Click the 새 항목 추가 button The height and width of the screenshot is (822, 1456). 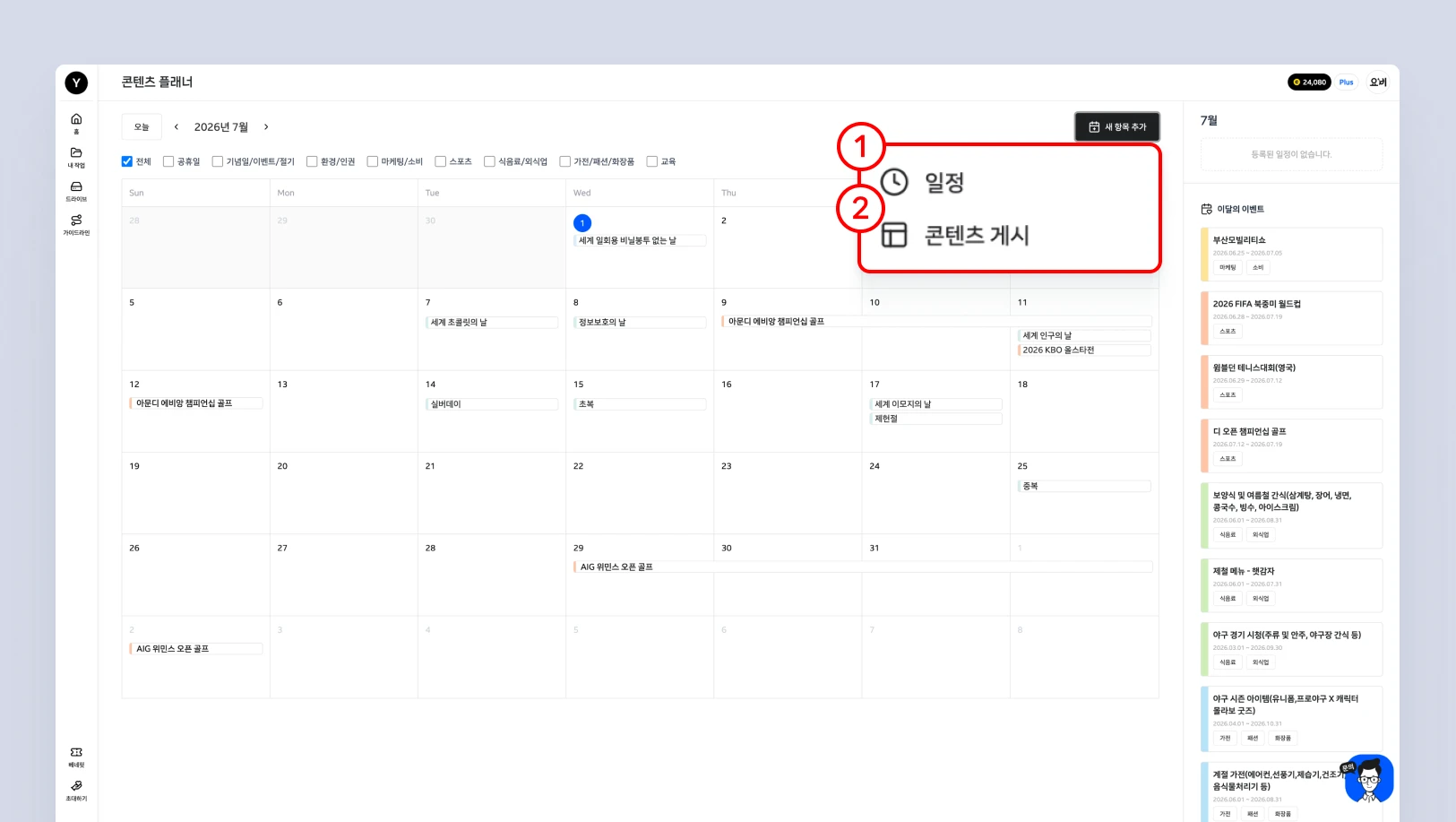(x=1117, y=127)
